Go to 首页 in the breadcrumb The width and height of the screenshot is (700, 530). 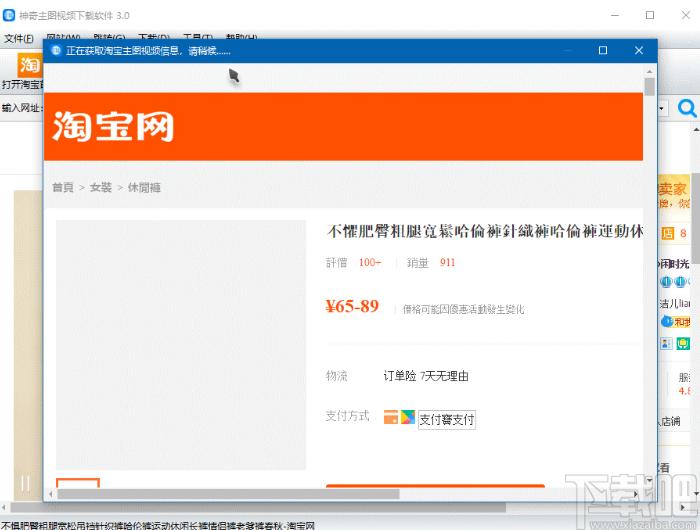pyautogui.click(x=62, y=188)
